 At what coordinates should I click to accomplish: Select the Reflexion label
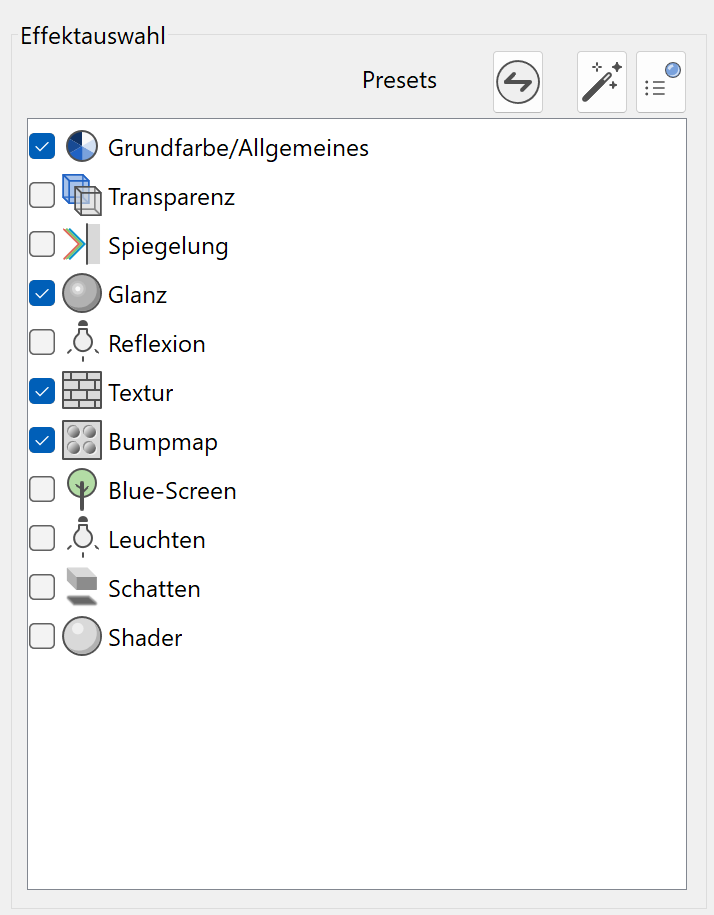coord(157,344)
